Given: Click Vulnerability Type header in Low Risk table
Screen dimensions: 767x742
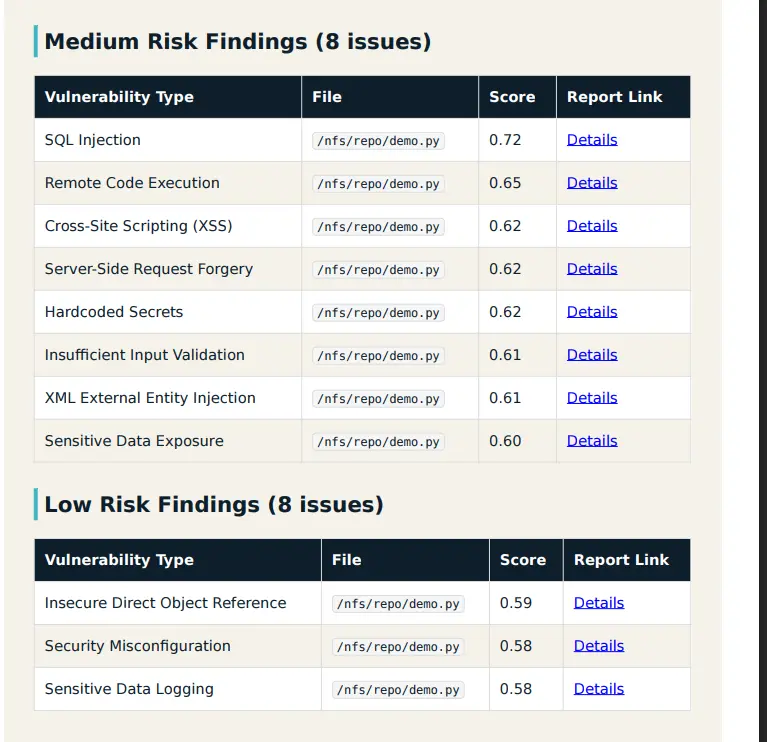Looking at the screenshot, I should (119, 560).
